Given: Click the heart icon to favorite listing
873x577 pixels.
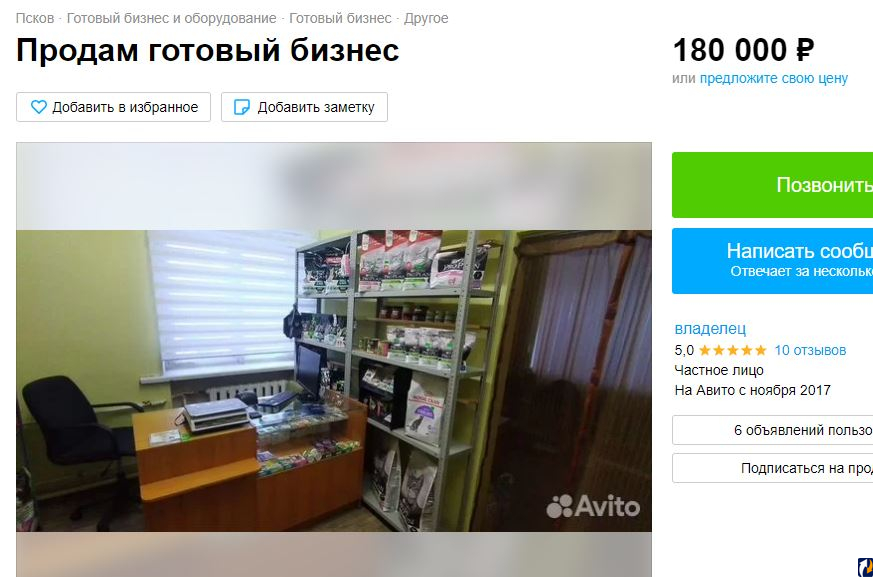Looking at the screenshot, I should (x=38, y=107).
